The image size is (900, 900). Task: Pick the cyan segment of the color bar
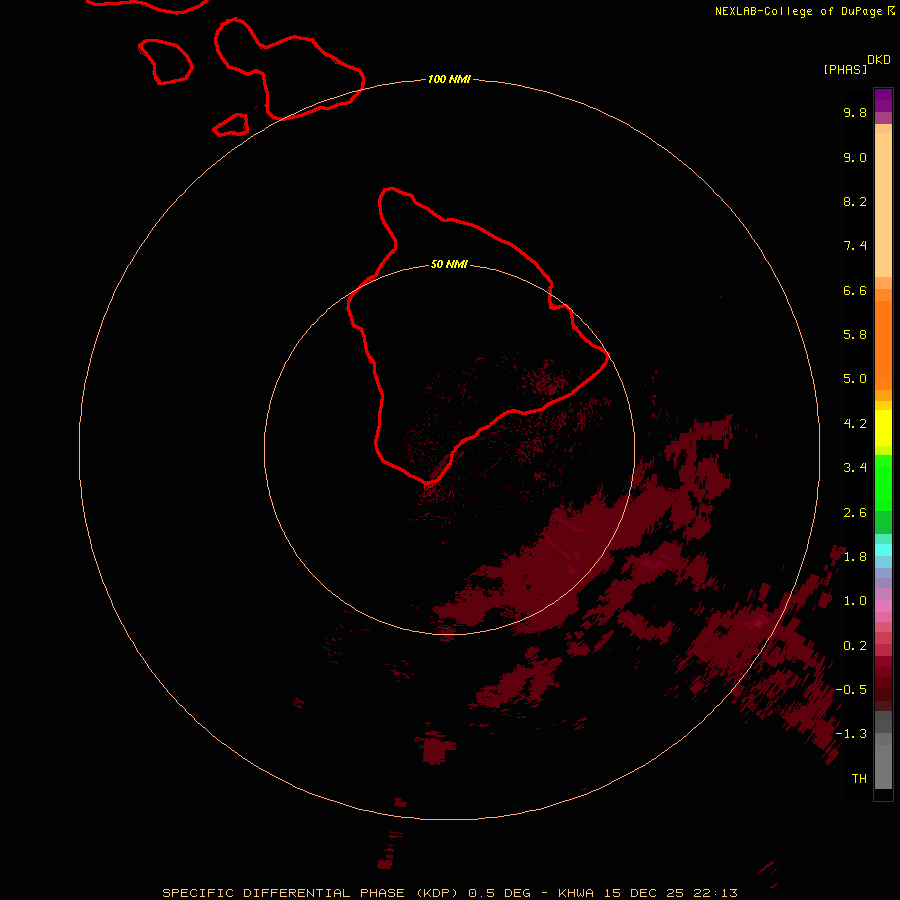pyautogui.click(x=883, y=550)
